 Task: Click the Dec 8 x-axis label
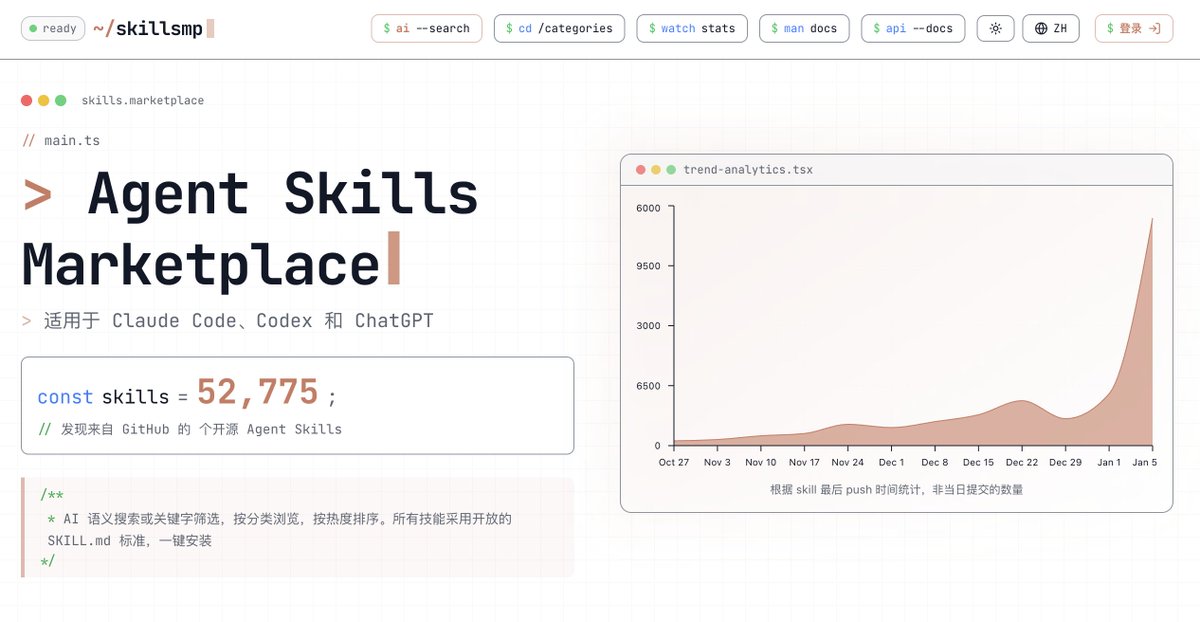tap(935, 462)
